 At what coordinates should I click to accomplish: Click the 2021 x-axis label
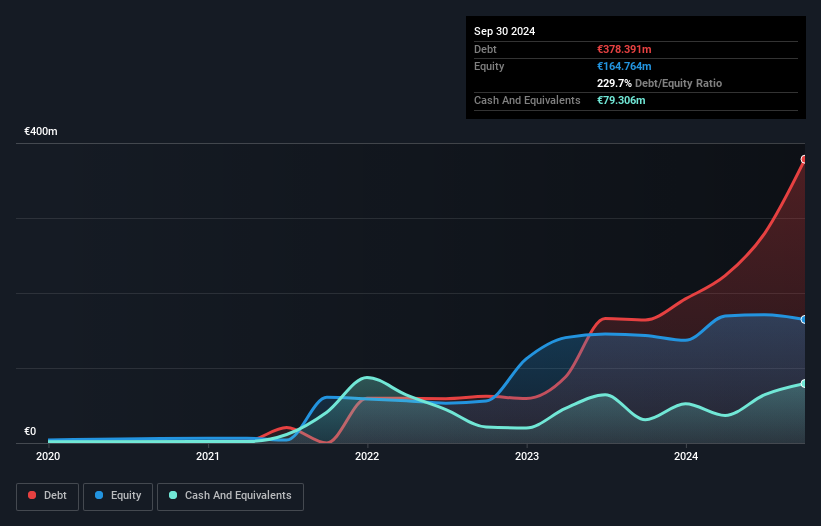208,456
